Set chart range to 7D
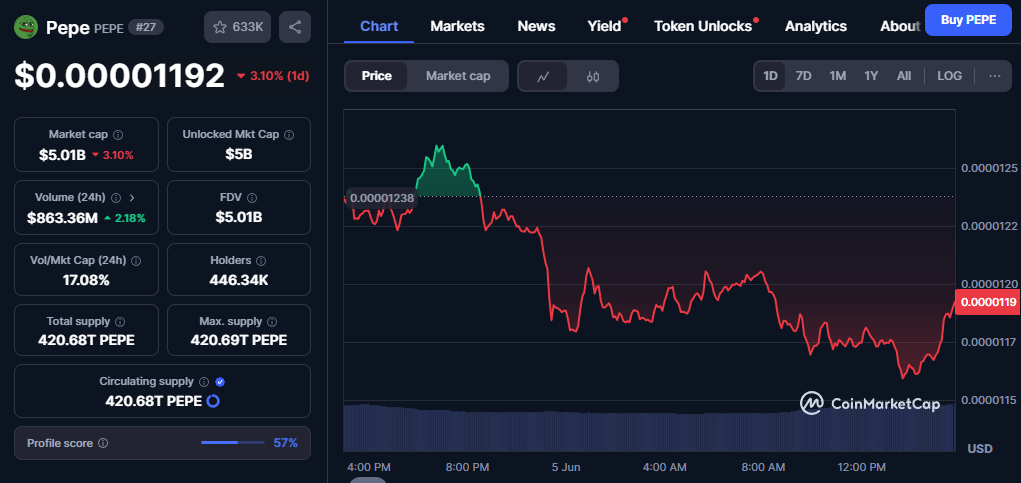Image resolution: width=1021 pixels, height=483 pixels. click(804, 76)
